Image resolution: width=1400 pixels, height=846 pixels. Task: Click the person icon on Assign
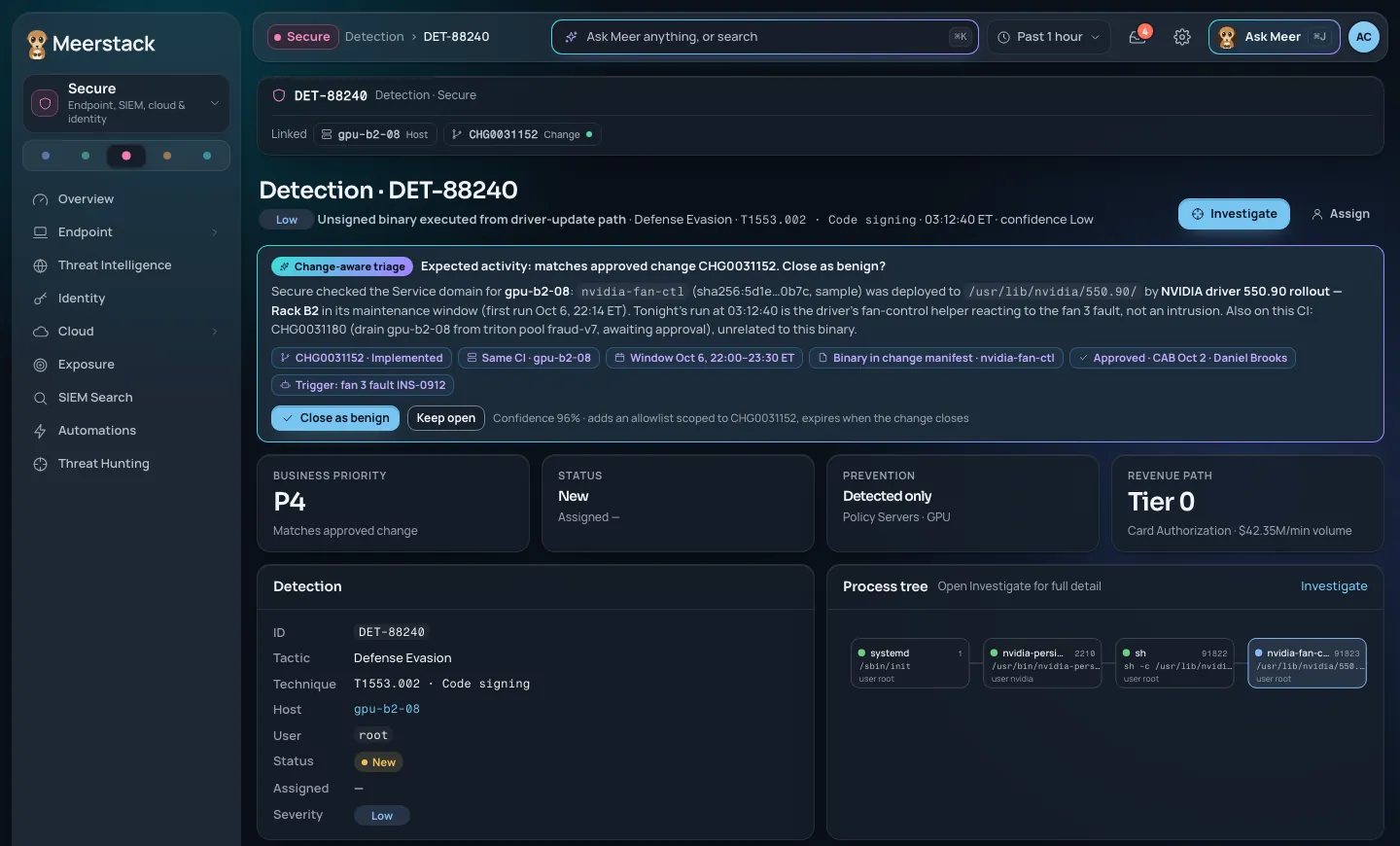click(1317, 214)
